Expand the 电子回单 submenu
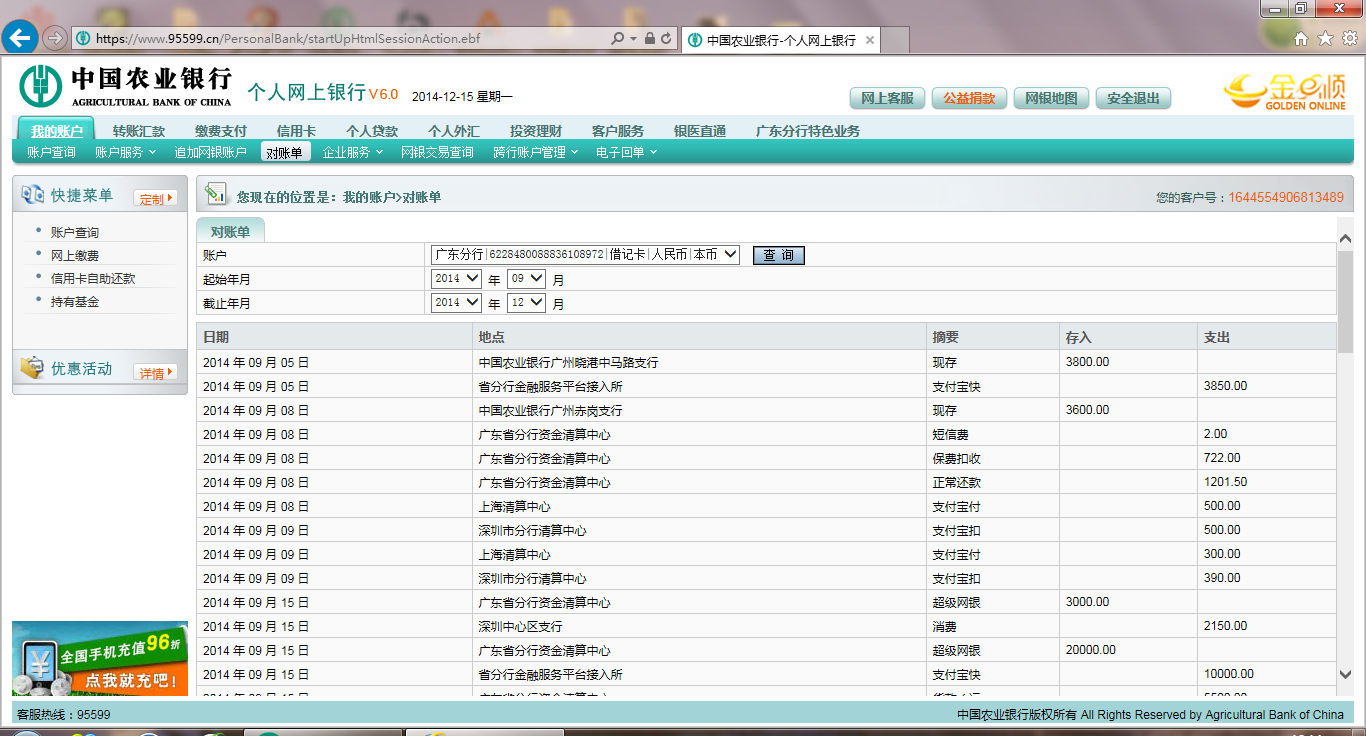Image resolution: width=1366 pixels, height=736 pixels. [626, 152]
